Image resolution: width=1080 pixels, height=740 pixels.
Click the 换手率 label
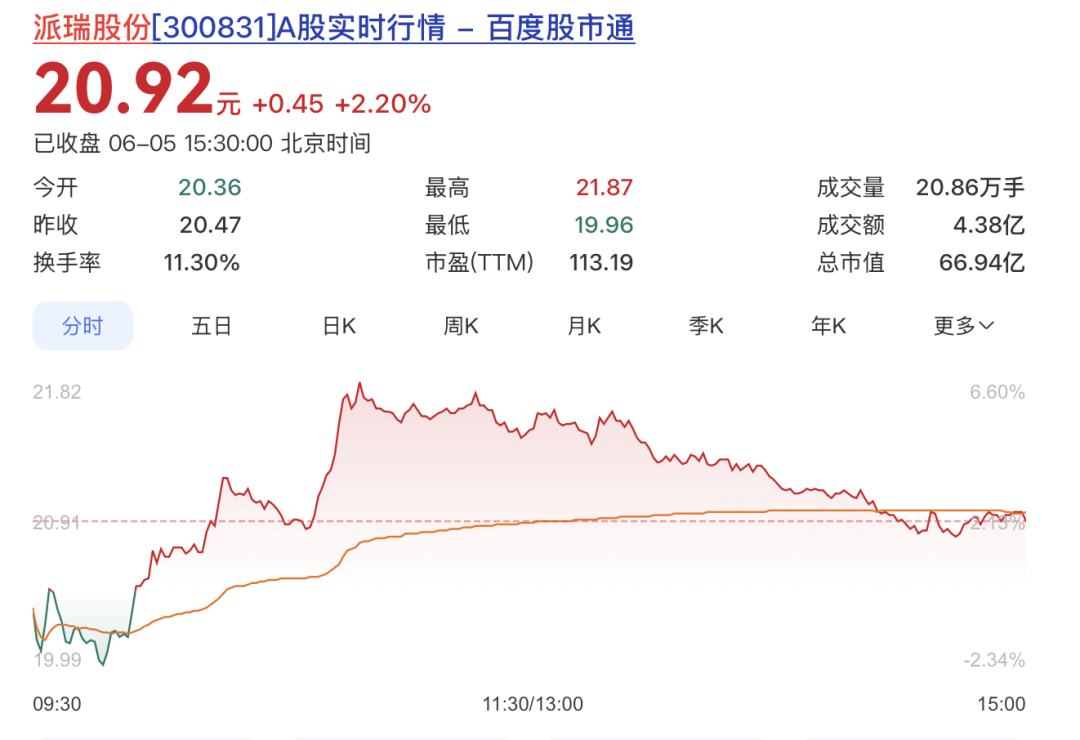click(x=67, y=263)
